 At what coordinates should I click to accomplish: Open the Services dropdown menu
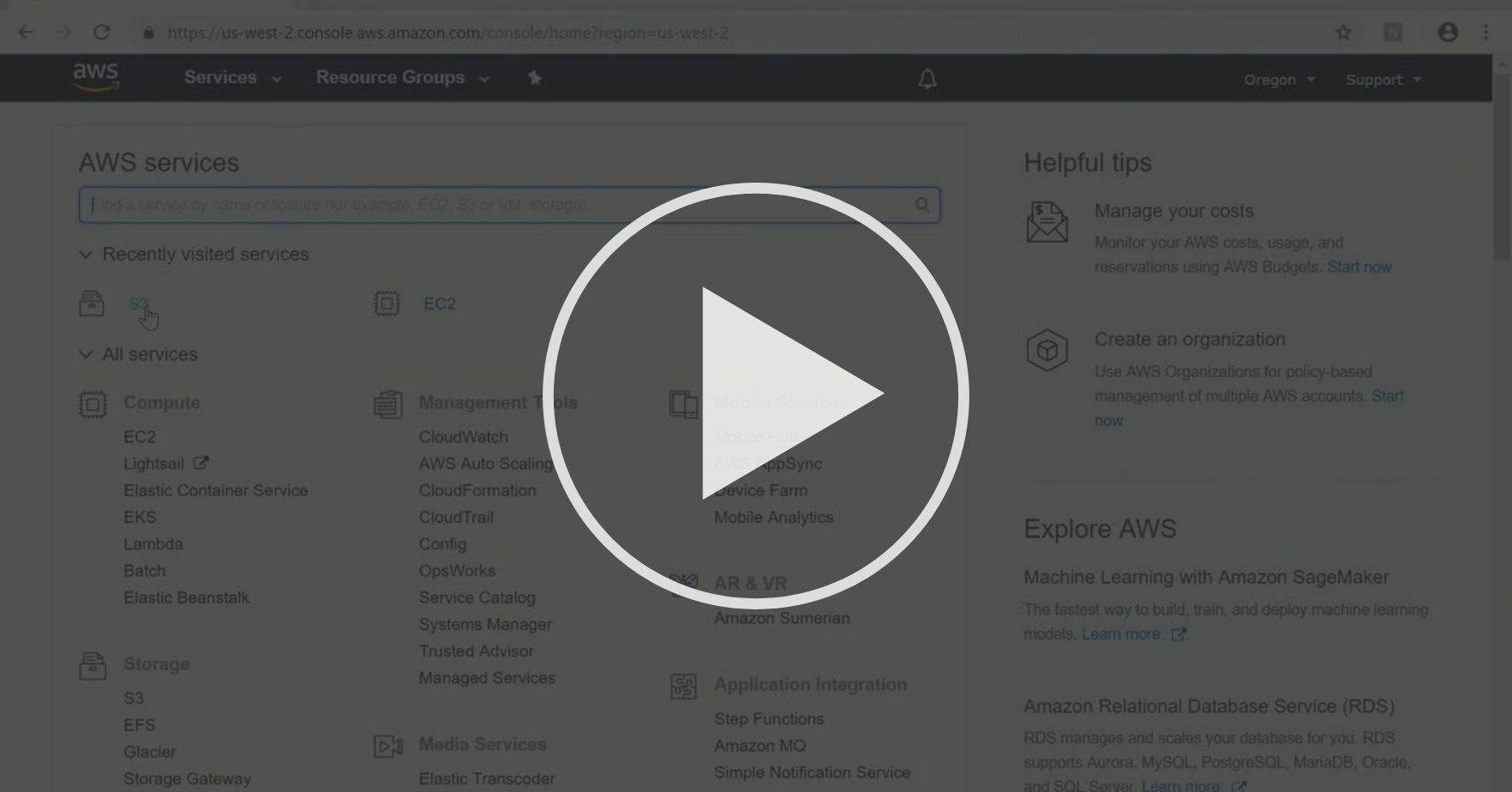[233, 78]
